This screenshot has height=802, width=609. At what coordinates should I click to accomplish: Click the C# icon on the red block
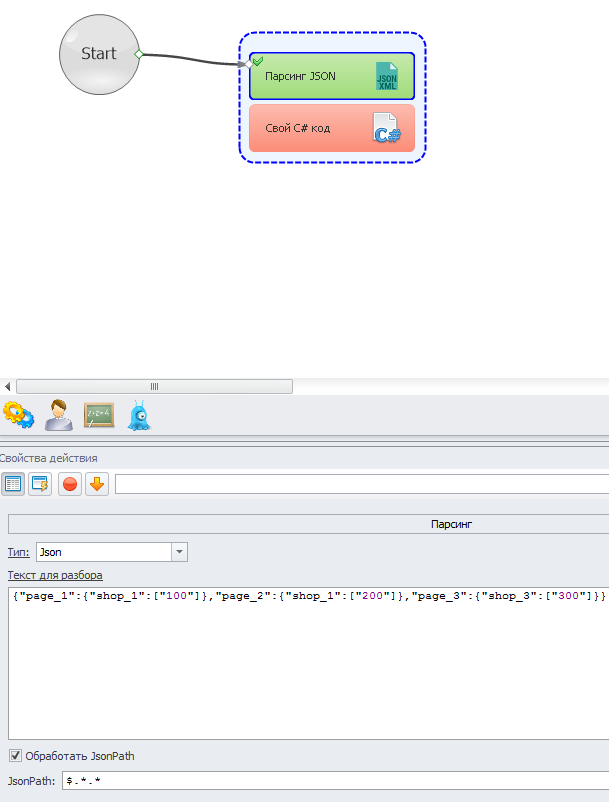[386, 128]
